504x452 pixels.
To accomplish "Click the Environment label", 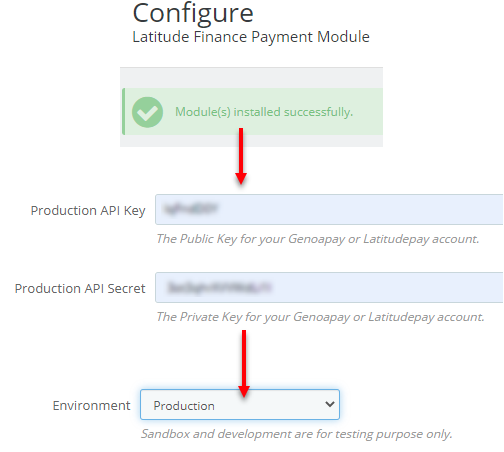I will coord(91,406).
